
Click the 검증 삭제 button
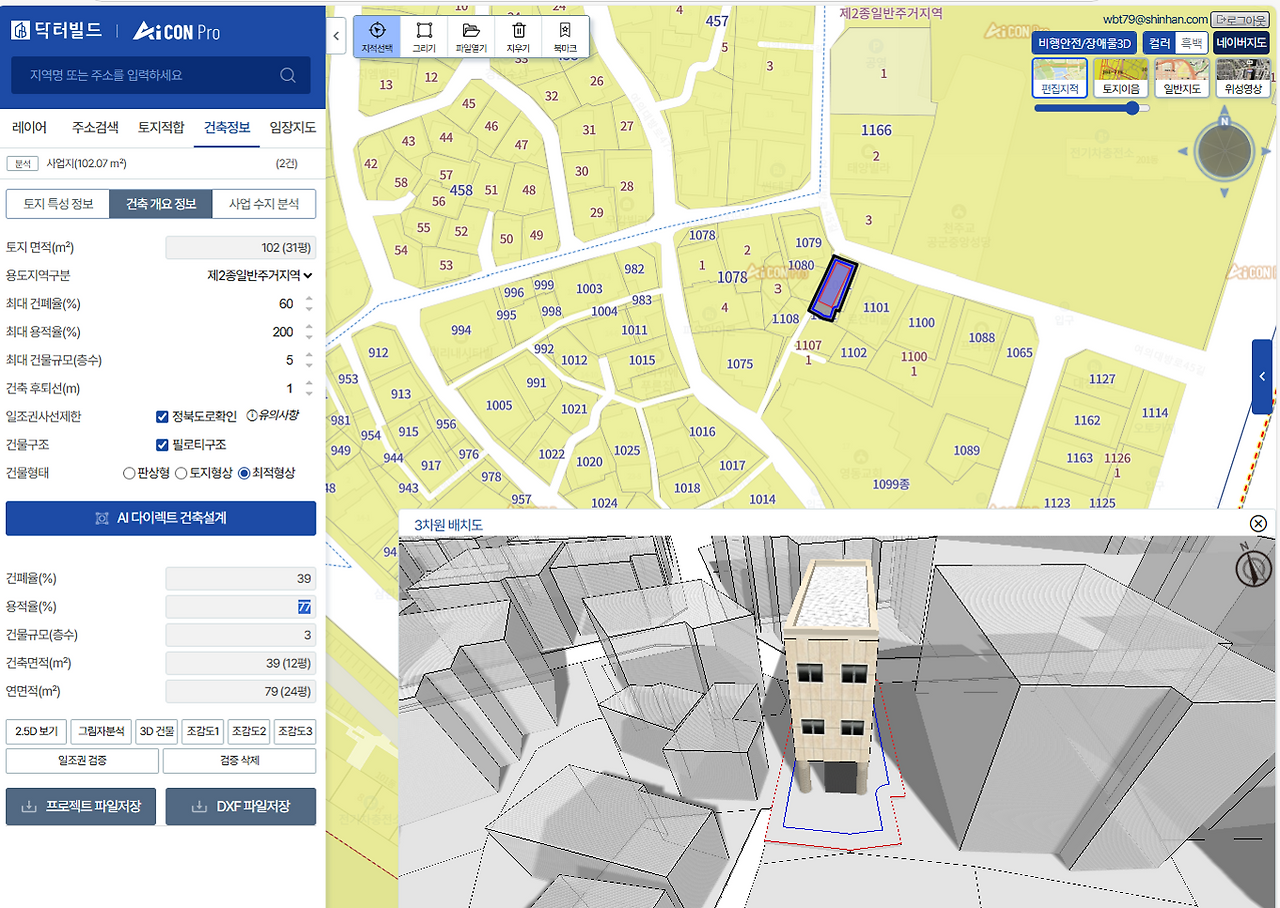239,761
